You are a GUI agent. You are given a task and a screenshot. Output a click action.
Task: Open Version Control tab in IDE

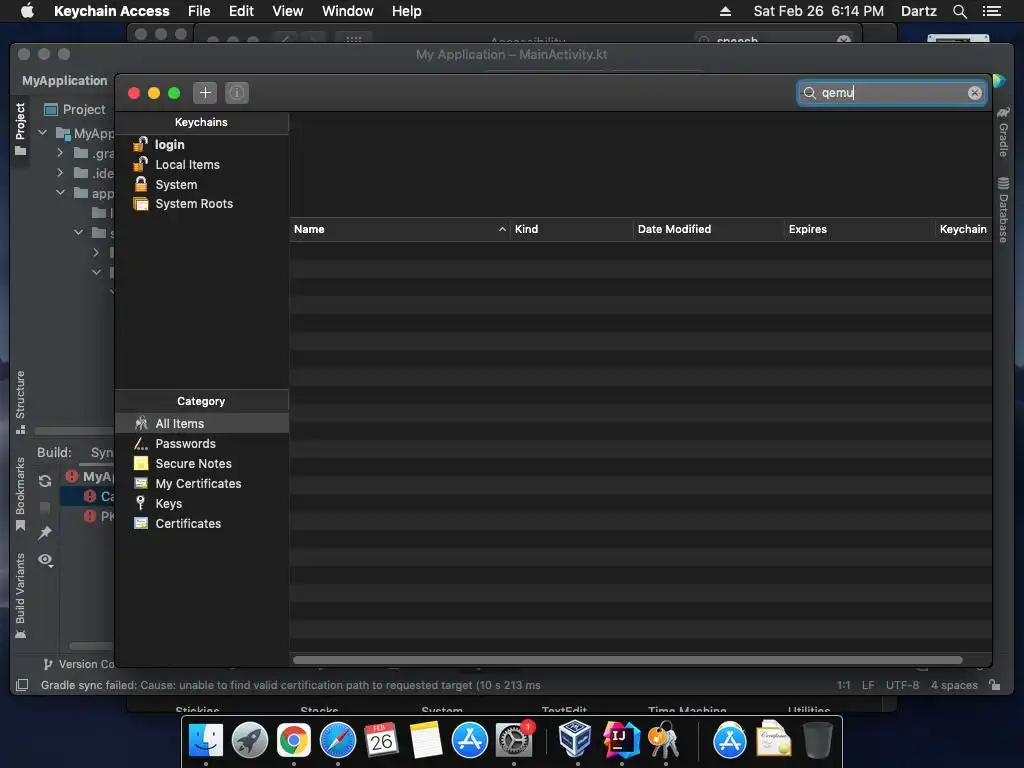click(78, 664)
